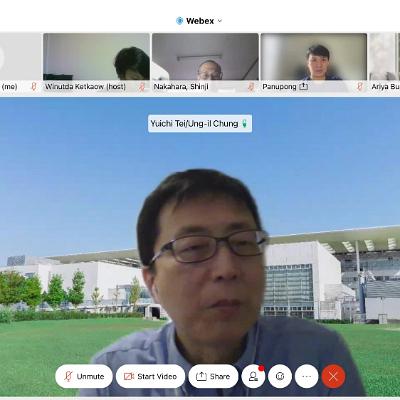Toggle Unmute microphone button

coord(84,376)
